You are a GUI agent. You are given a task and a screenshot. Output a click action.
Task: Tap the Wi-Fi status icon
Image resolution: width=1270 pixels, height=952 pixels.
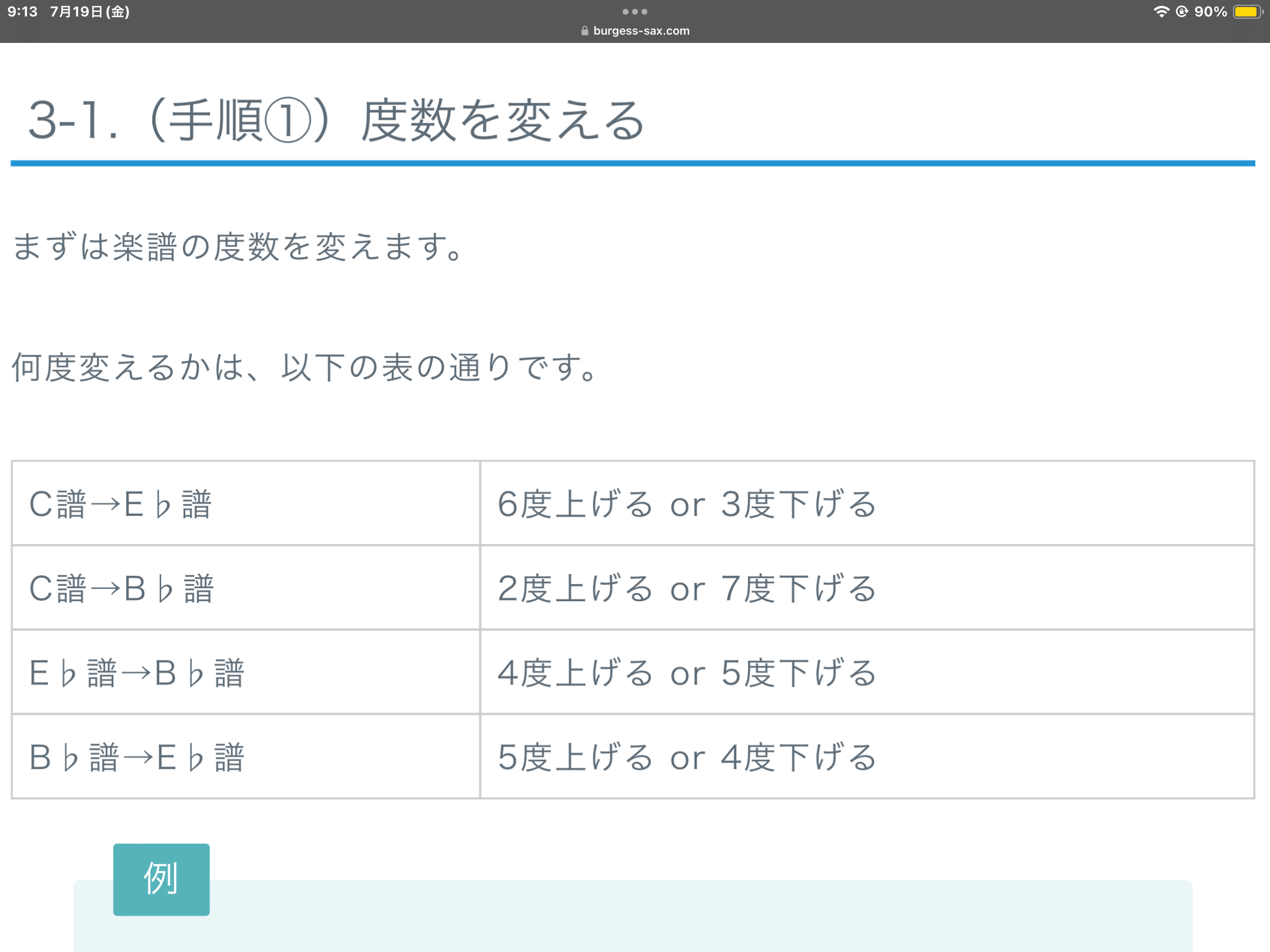1161,12
